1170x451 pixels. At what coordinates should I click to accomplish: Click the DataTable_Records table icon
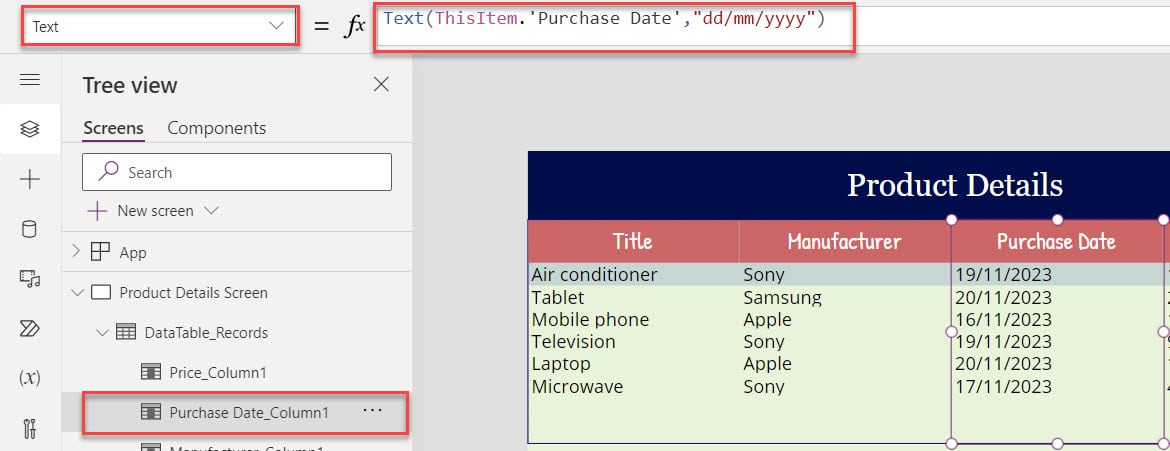point(125,332)
